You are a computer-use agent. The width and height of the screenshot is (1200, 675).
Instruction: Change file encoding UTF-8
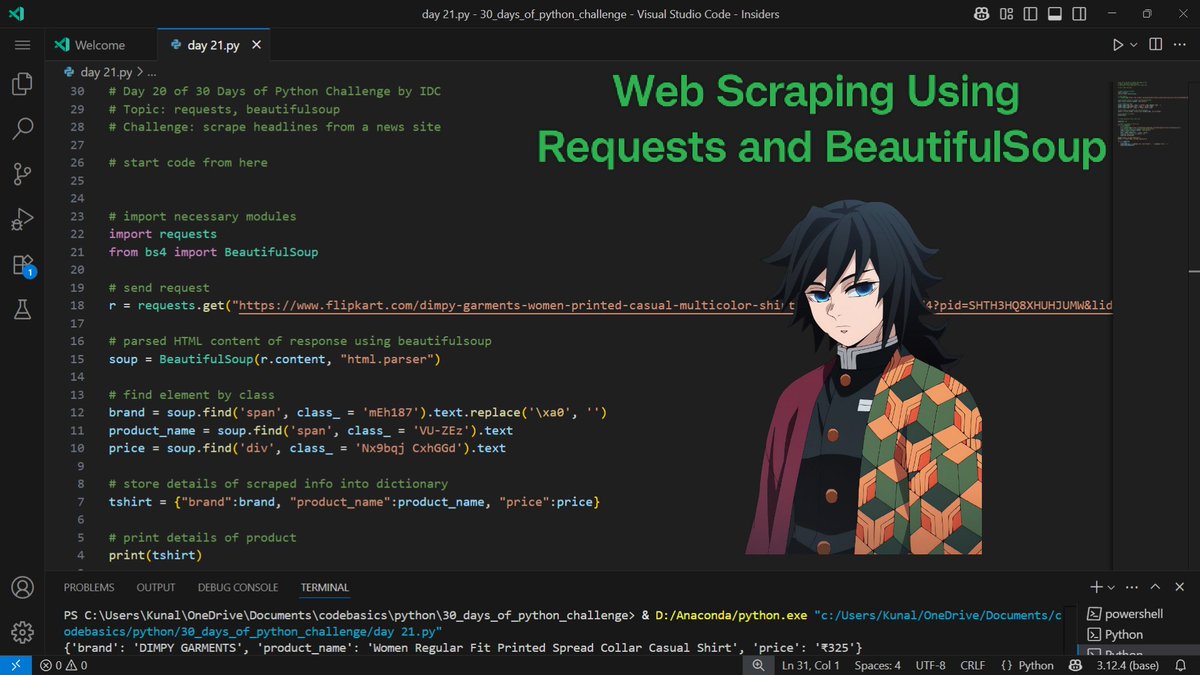coord(931,665)
